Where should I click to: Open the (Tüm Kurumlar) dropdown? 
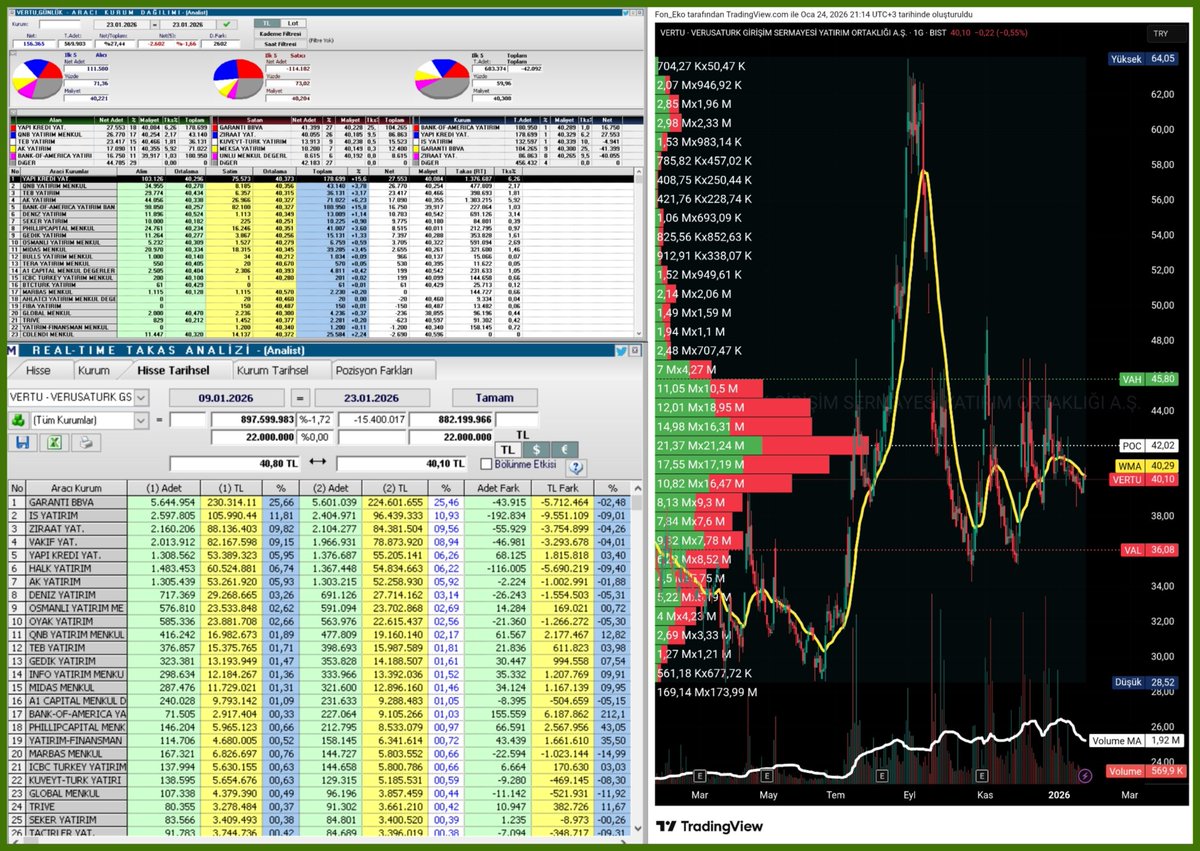click(x=140, y=421)
